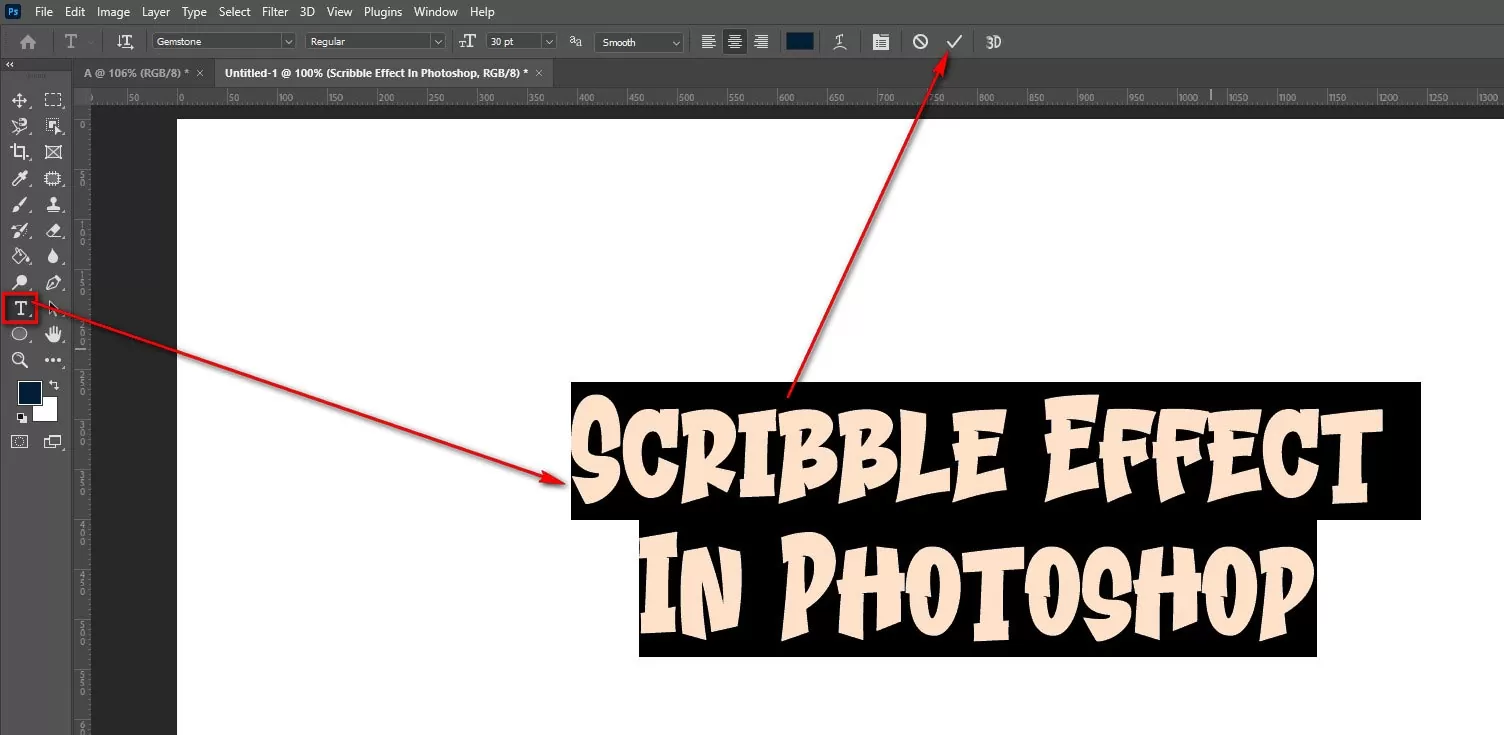Open the Type tool preset picker
This screenshot has width=1504, height=735.
coord(76,42)
